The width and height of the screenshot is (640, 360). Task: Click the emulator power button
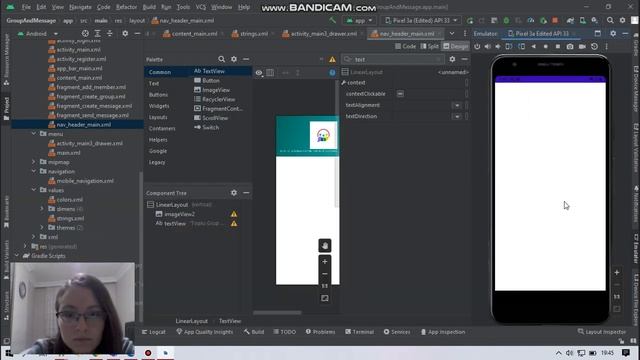tap(477, 47)
